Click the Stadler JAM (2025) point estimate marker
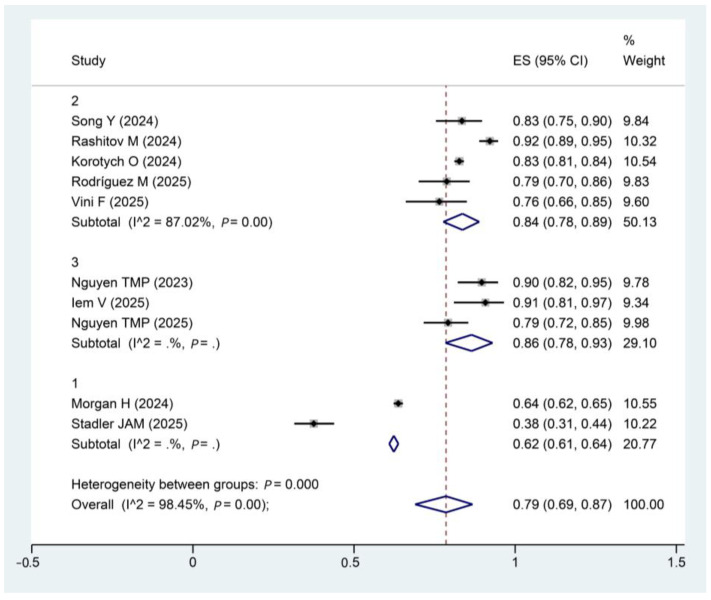The width and height of the screenshot is (711, 600). coord(314,424)
